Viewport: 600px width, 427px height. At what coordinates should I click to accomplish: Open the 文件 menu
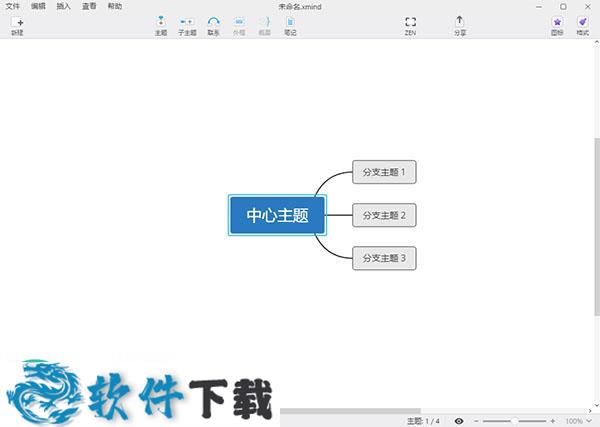pyautogui.click(x=12, y=6)
